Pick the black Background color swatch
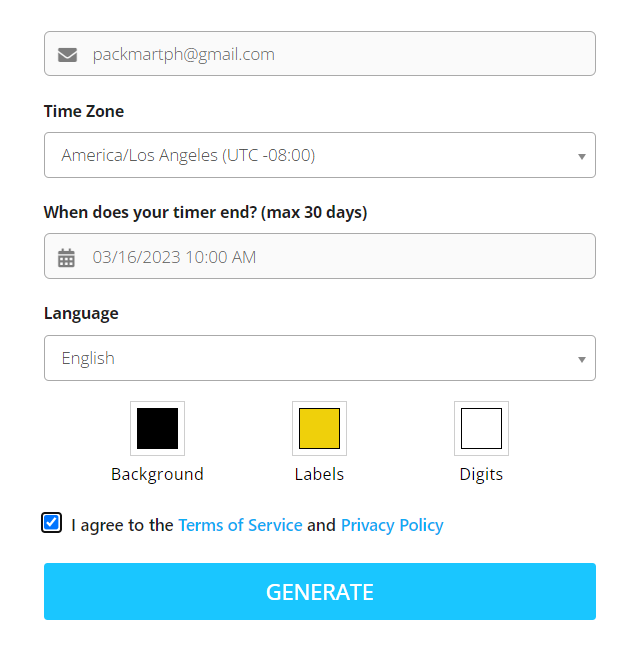637x646 pixels. click(x=157, y=428)
